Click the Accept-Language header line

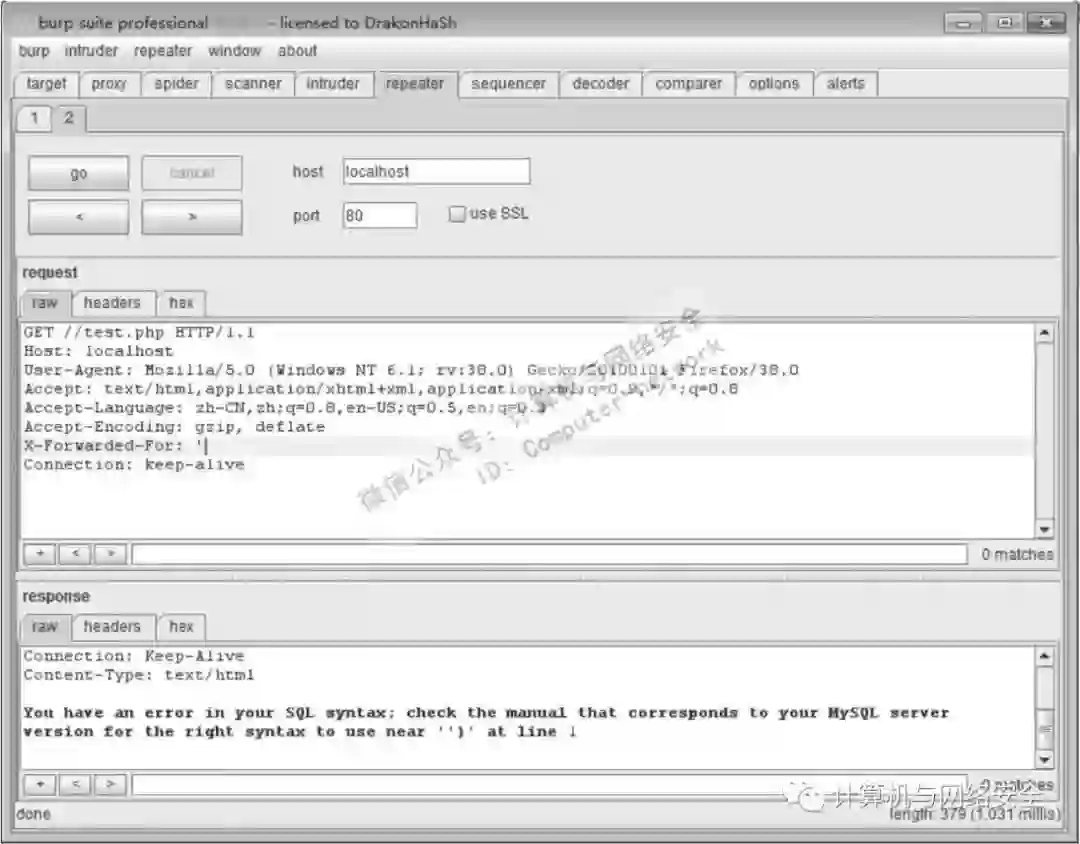click(x=285, y=408)
